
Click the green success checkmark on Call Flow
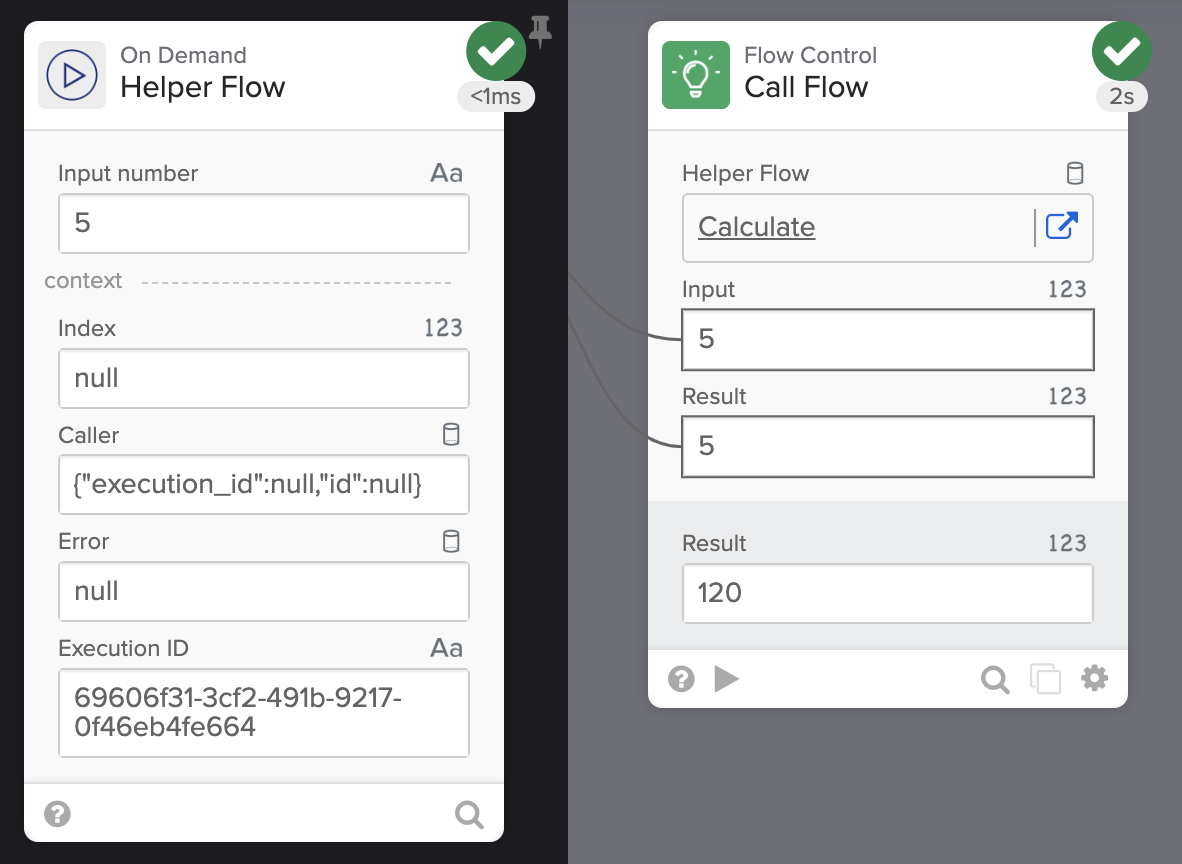point(1122,50)
